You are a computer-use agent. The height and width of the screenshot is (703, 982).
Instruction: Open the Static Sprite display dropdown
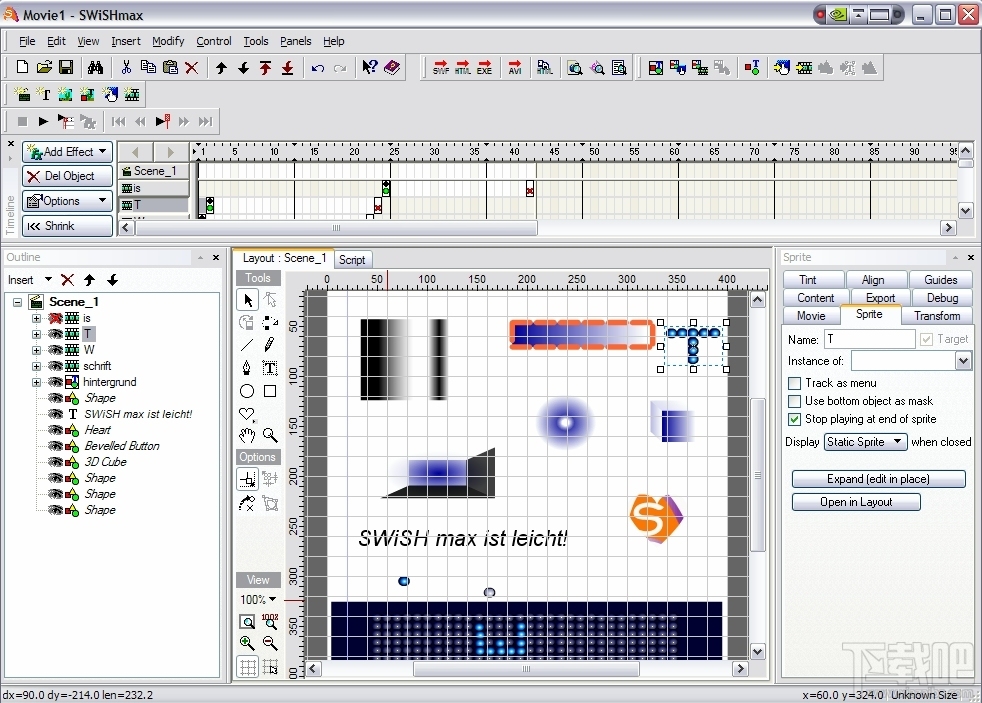point(865,442)
